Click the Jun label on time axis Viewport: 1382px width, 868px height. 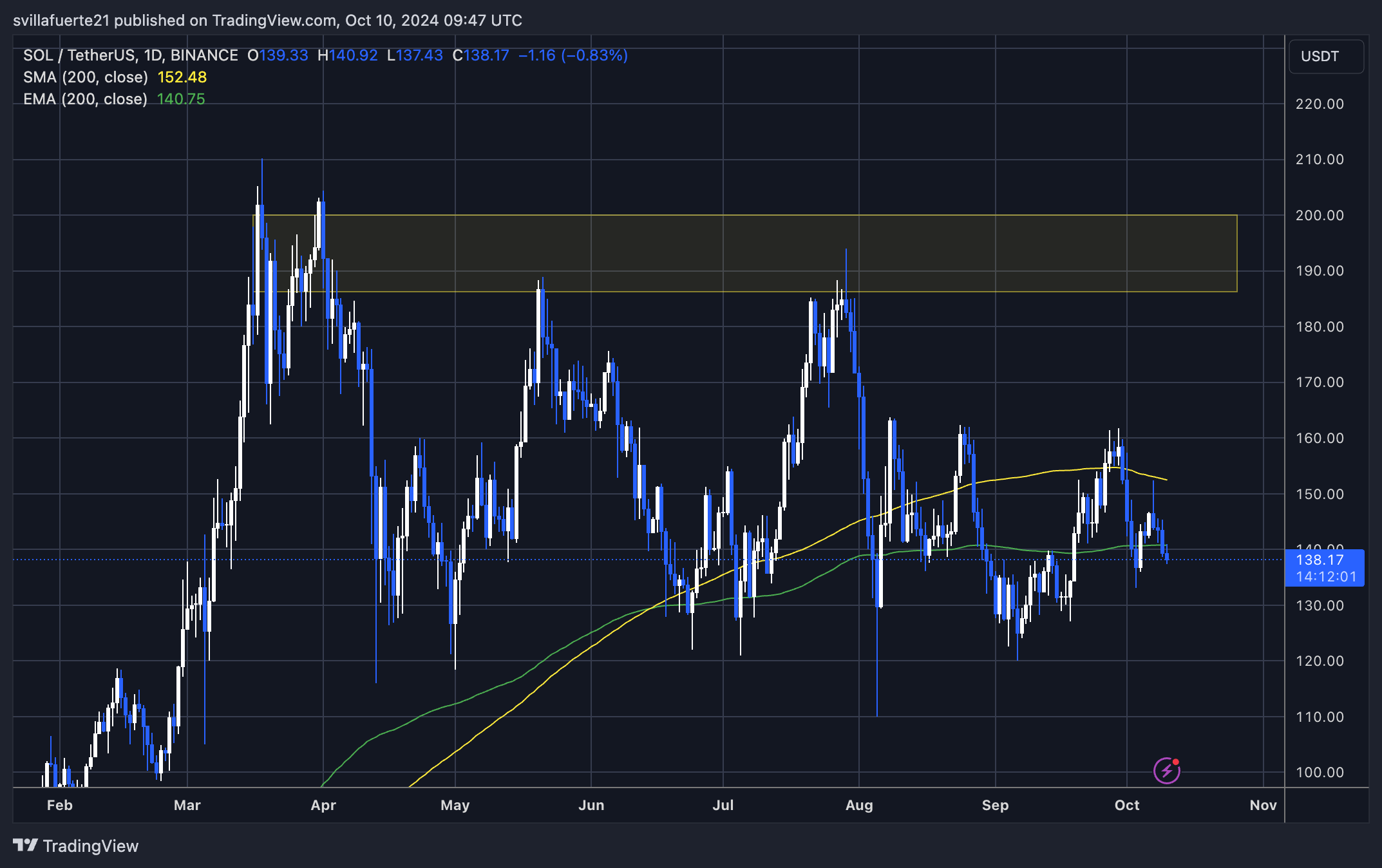click(x=591, y=805)
